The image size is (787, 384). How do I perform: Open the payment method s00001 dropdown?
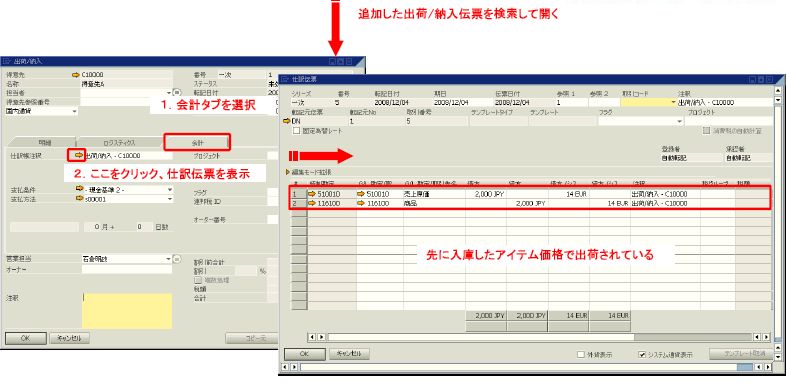tap(170, 199)
